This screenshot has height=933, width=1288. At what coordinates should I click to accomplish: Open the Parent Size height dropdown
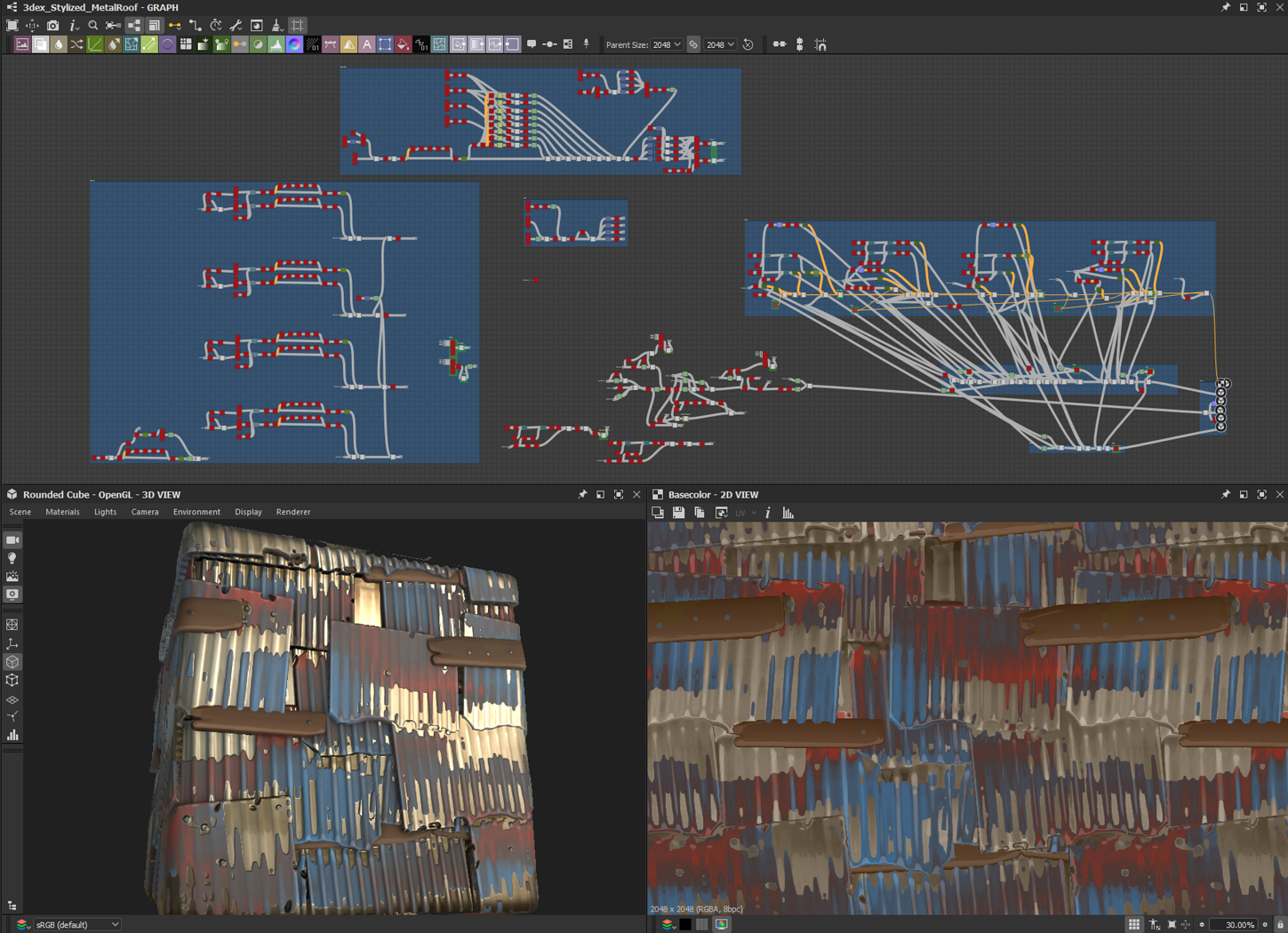(x=720, y=44)
